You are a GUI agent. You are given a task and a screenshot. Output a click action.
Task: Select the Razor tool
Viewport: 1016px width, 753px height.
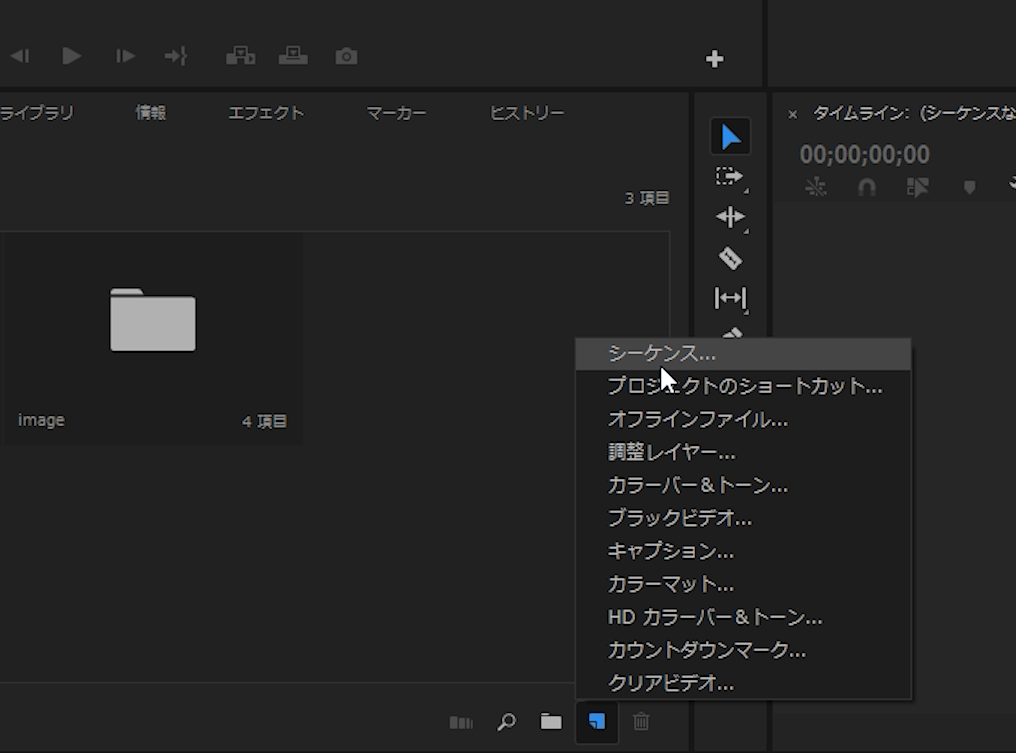click(730, 258)
